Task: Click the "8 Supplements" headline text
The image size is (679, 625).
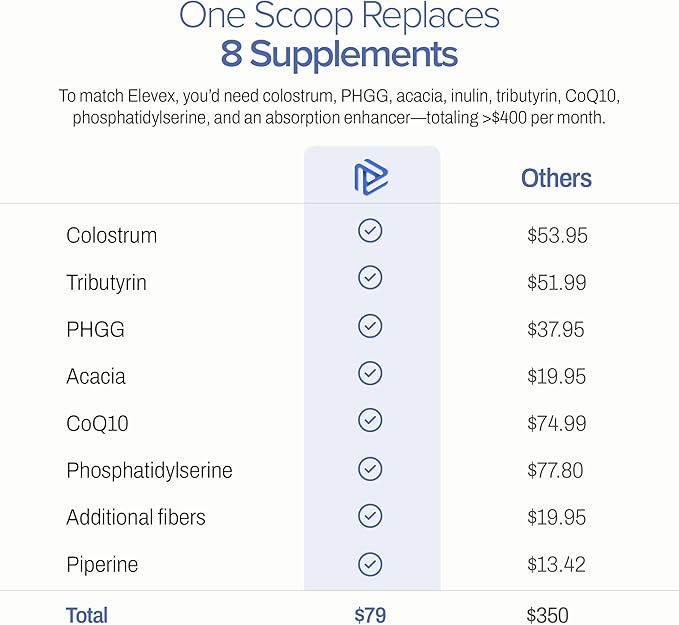Action: [339, 53]
